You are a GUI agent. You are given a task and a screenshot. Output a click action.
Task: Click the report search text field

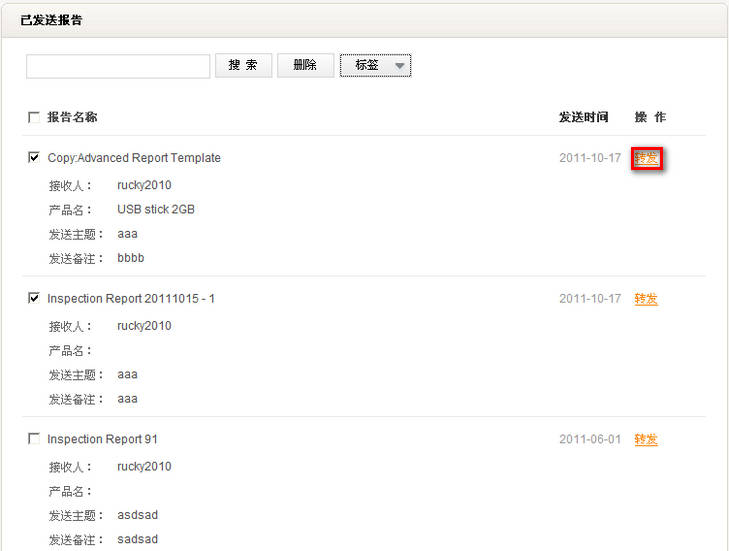point(118,66)
